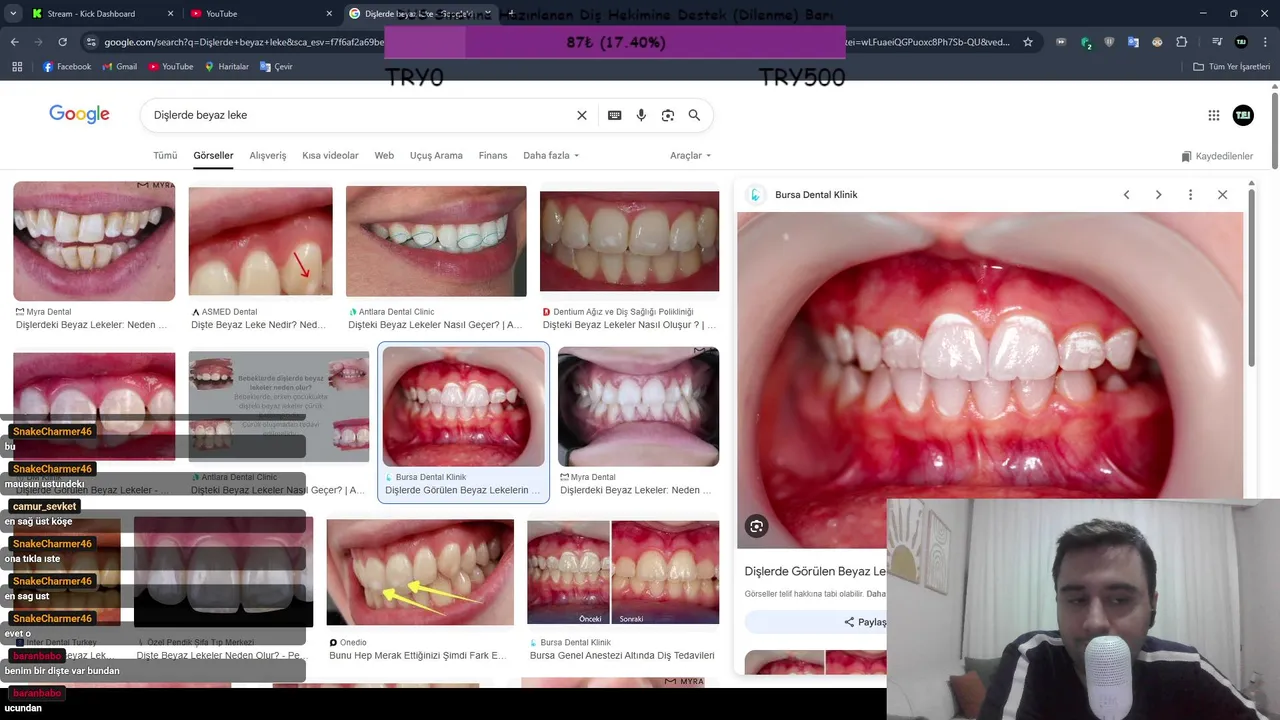
Task: Search by image with the Google Lens icon
Action: [668, 115]
